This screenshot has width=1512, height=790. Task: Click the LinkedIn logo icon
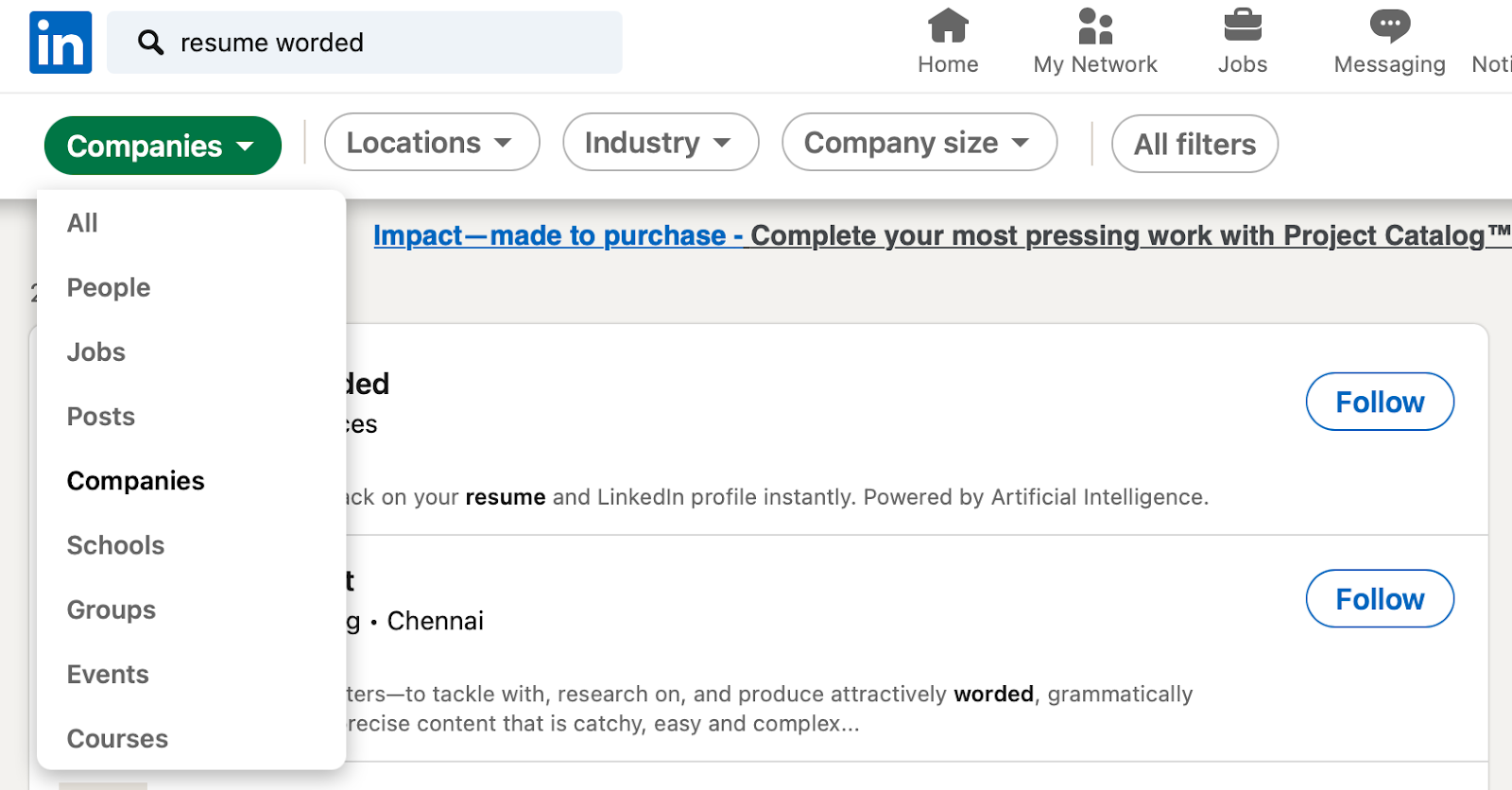(60, 43)
